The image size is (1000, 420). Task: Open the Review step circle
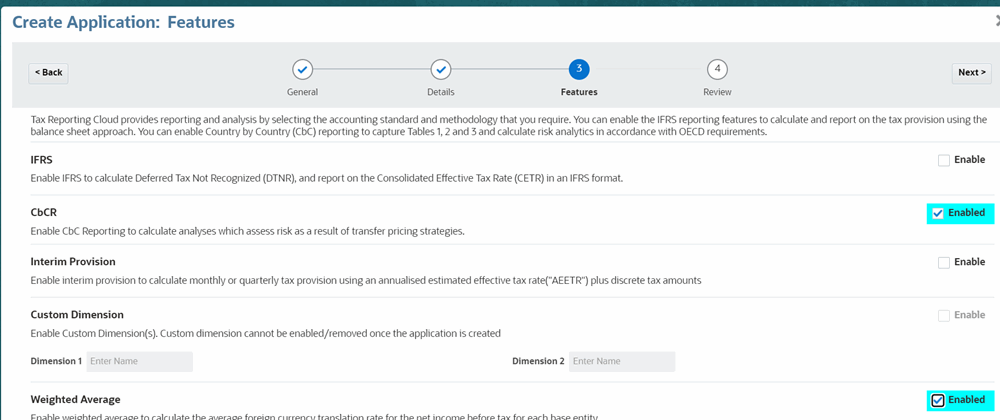717,69
